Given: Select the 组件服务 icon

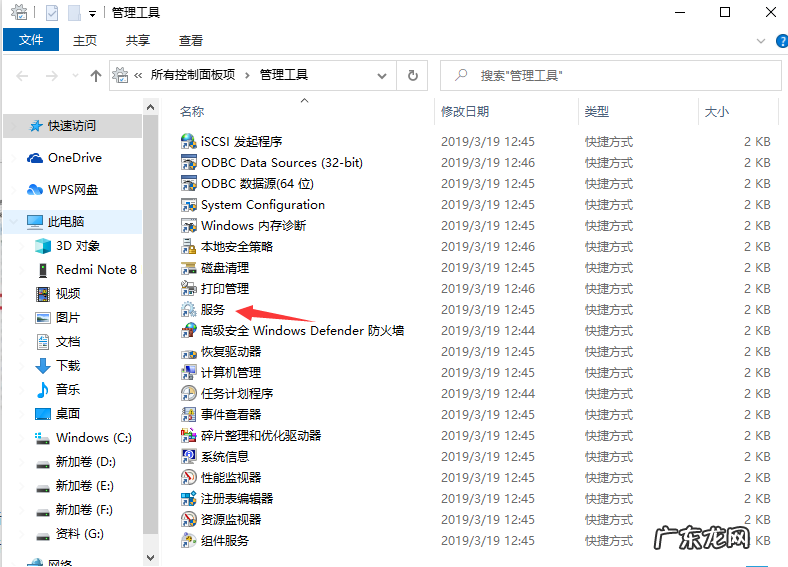Looking at the screenshot, I should click(188, 541).
